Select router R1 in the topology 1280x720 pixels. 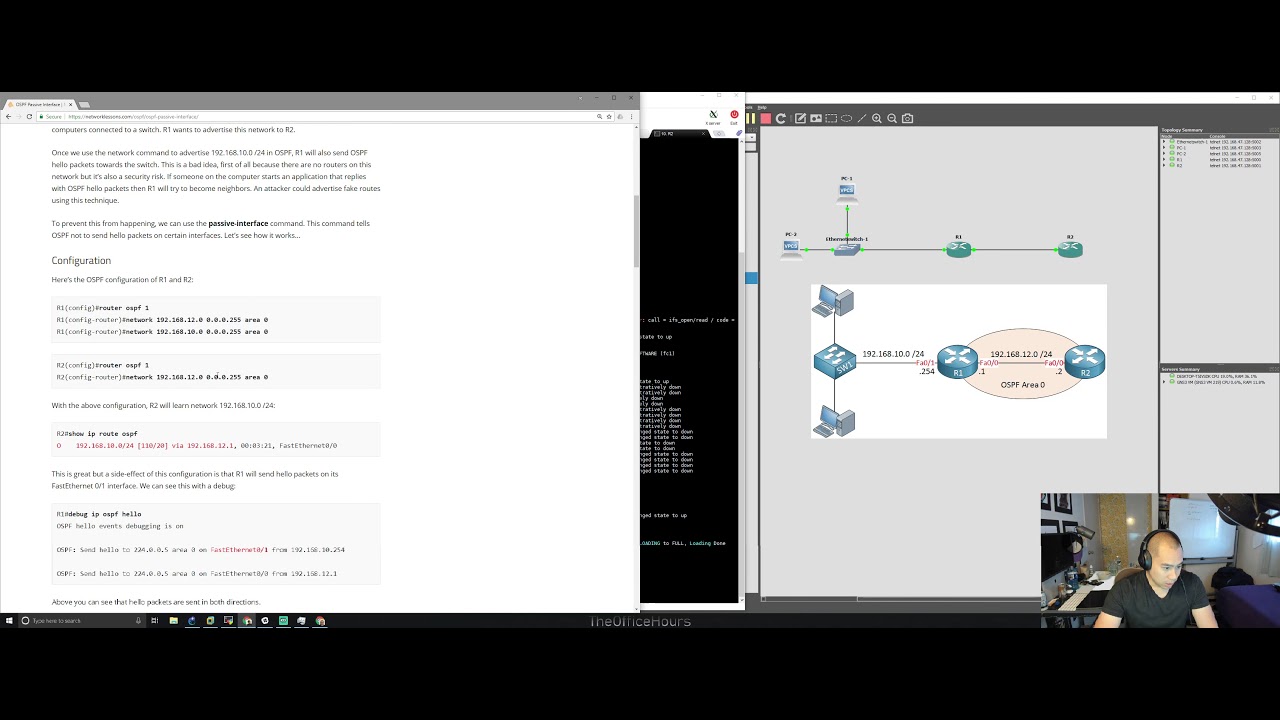click(x=958, y=249)
